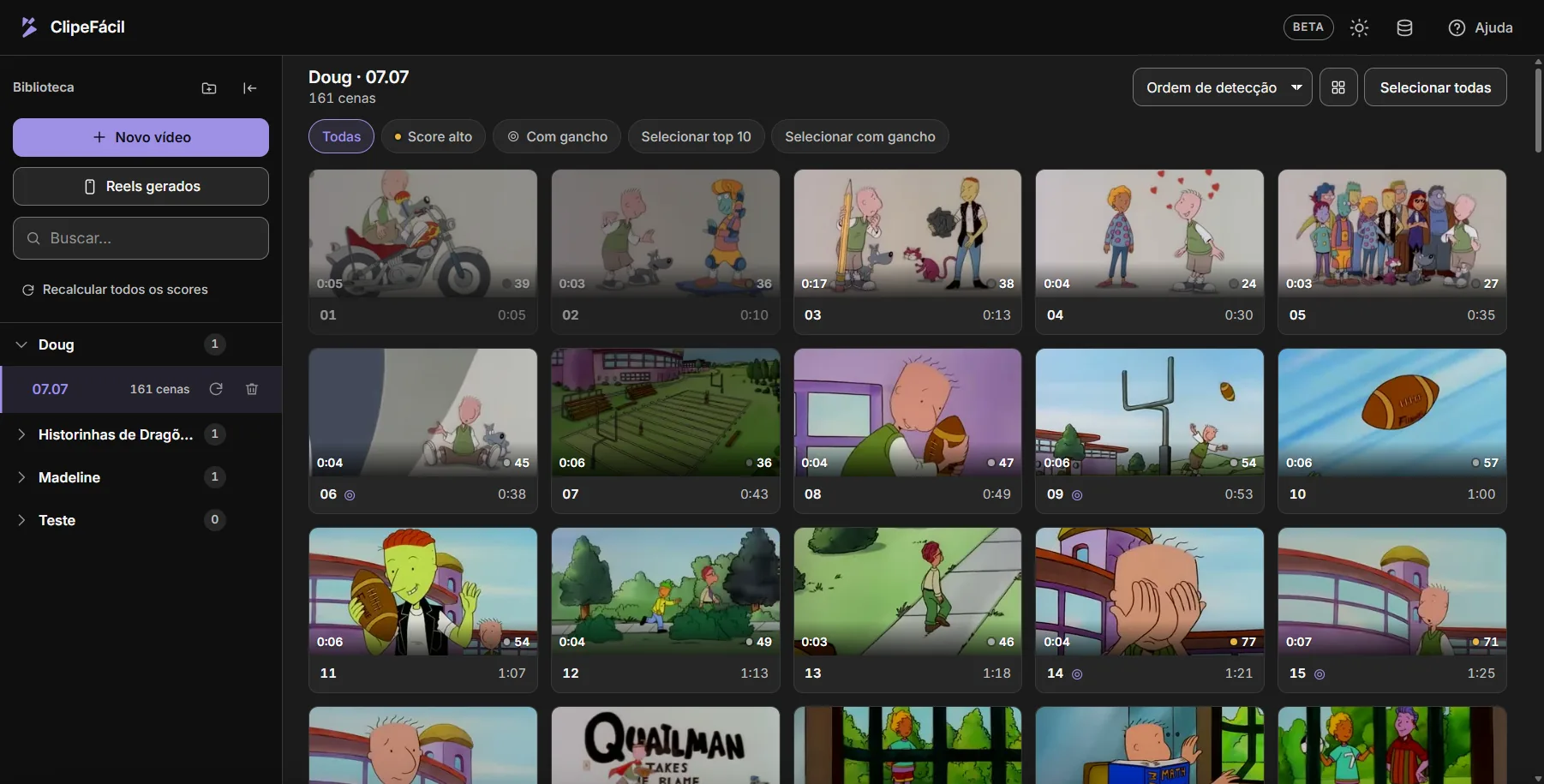Viewport: 1544px width, 784px height.
Task: Click Selecionar com gancho chip
Action: pyautogui.click(x=860, y=136)
